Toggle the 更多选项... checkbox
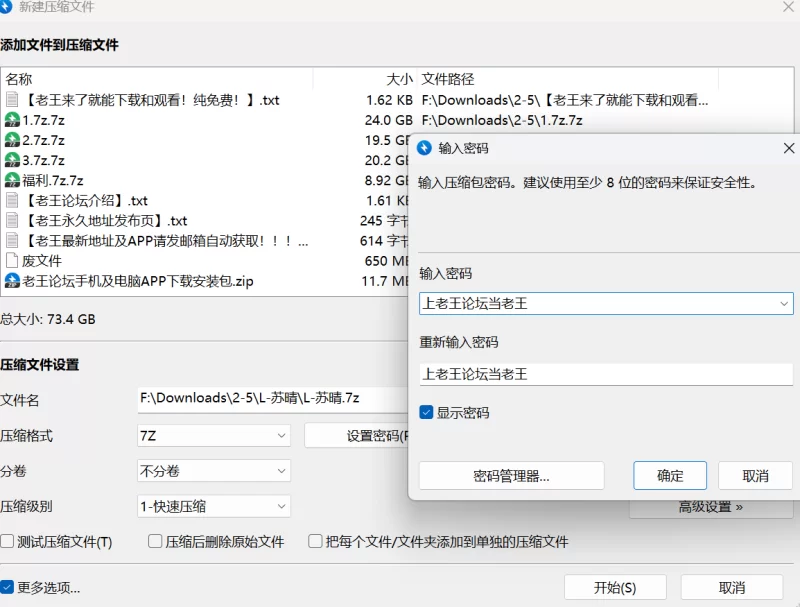Image resolution: width=800 pixels, height=607 pixels. tap(7, 588)
